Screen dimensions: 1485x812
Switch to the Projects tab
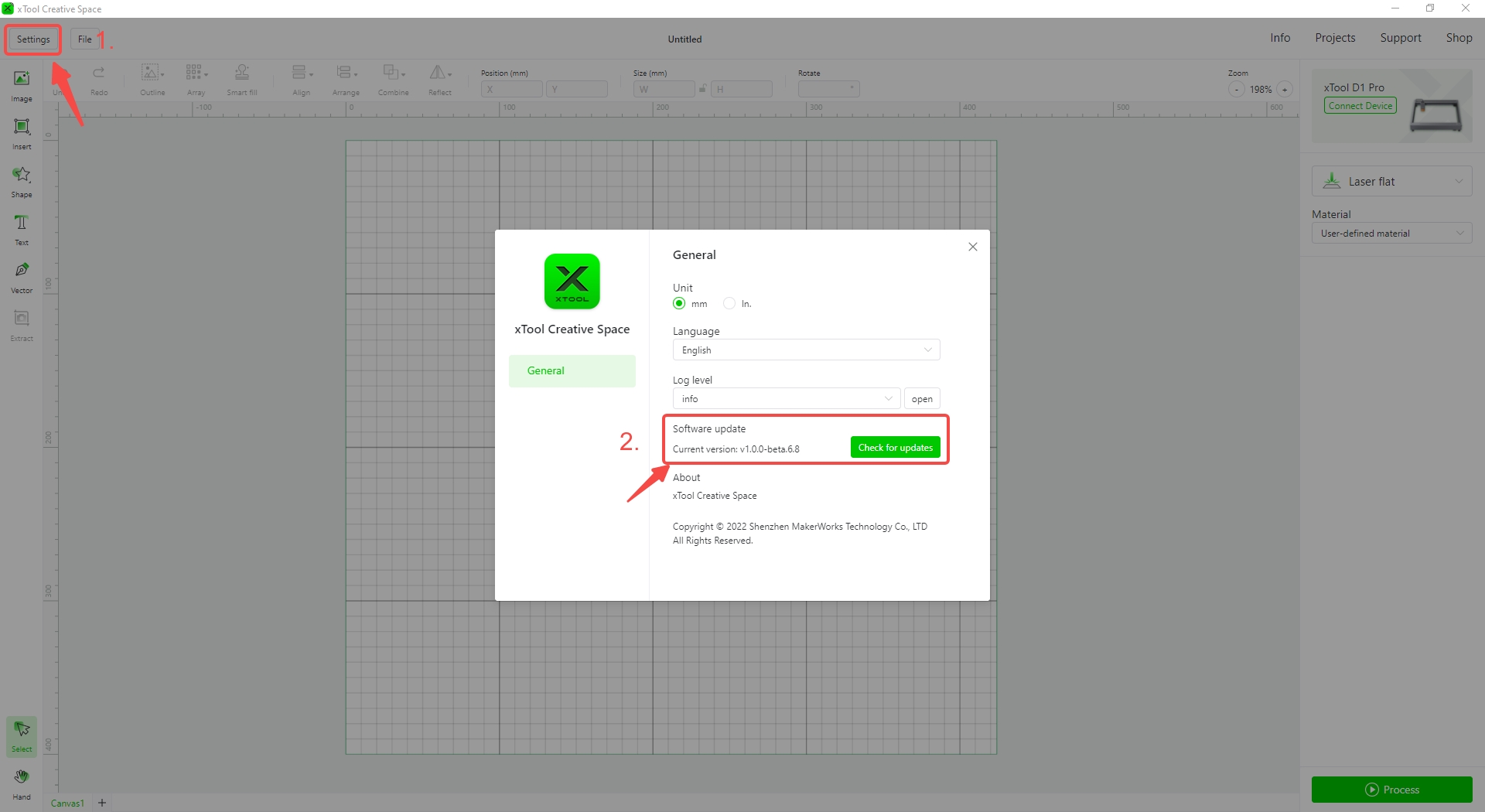tap(1334, 37)
